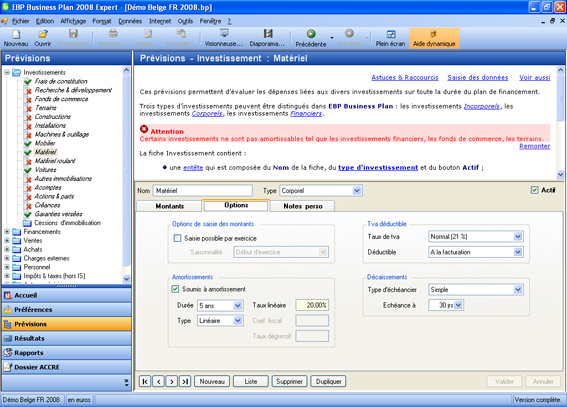The image size is (567, 407).
Task: Uncheck Soumis à amortissement
Action: [x=175, y=289]
